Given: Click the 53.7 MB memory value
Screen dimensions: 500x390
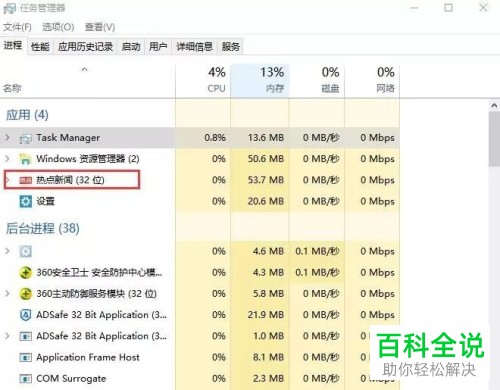Looking at the screenshot, I should [x=266, y=180].
